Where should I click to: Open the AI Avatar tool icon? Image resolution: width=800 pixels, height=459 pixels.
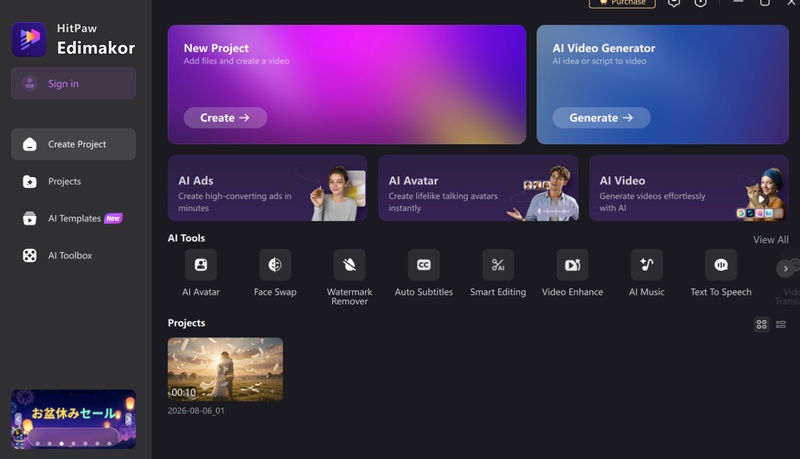(x=201, y=265)
